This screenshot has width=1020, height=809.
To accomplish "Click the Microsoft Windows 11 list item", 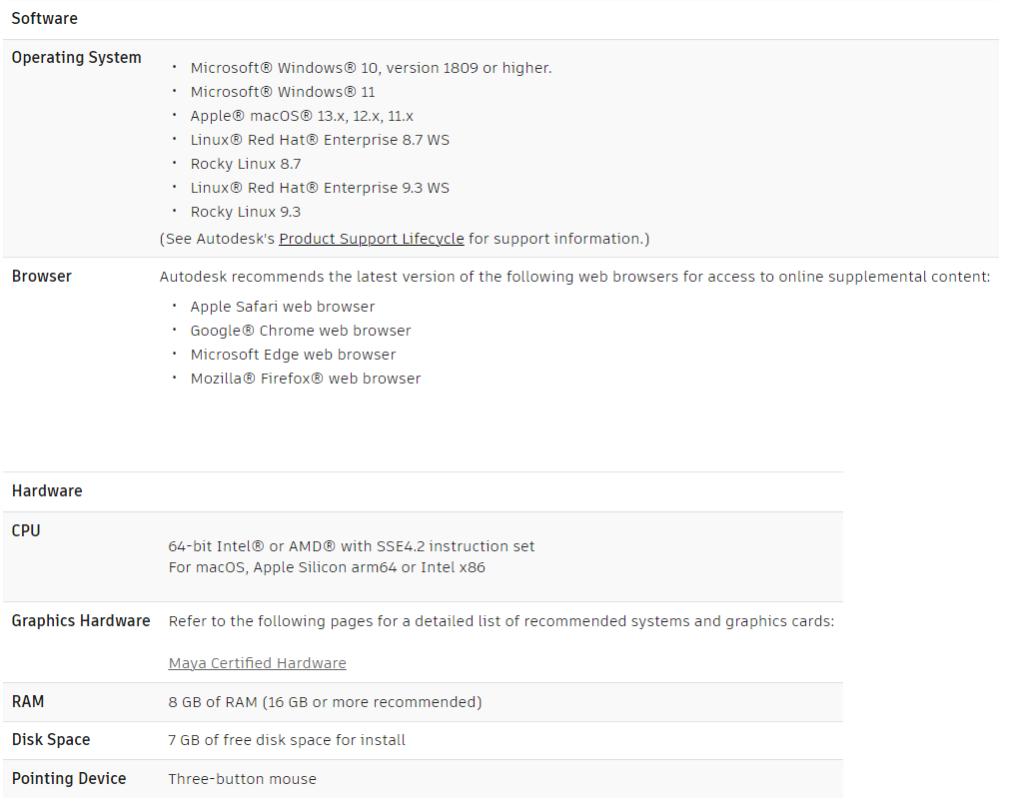I will [x=283, y=92].
